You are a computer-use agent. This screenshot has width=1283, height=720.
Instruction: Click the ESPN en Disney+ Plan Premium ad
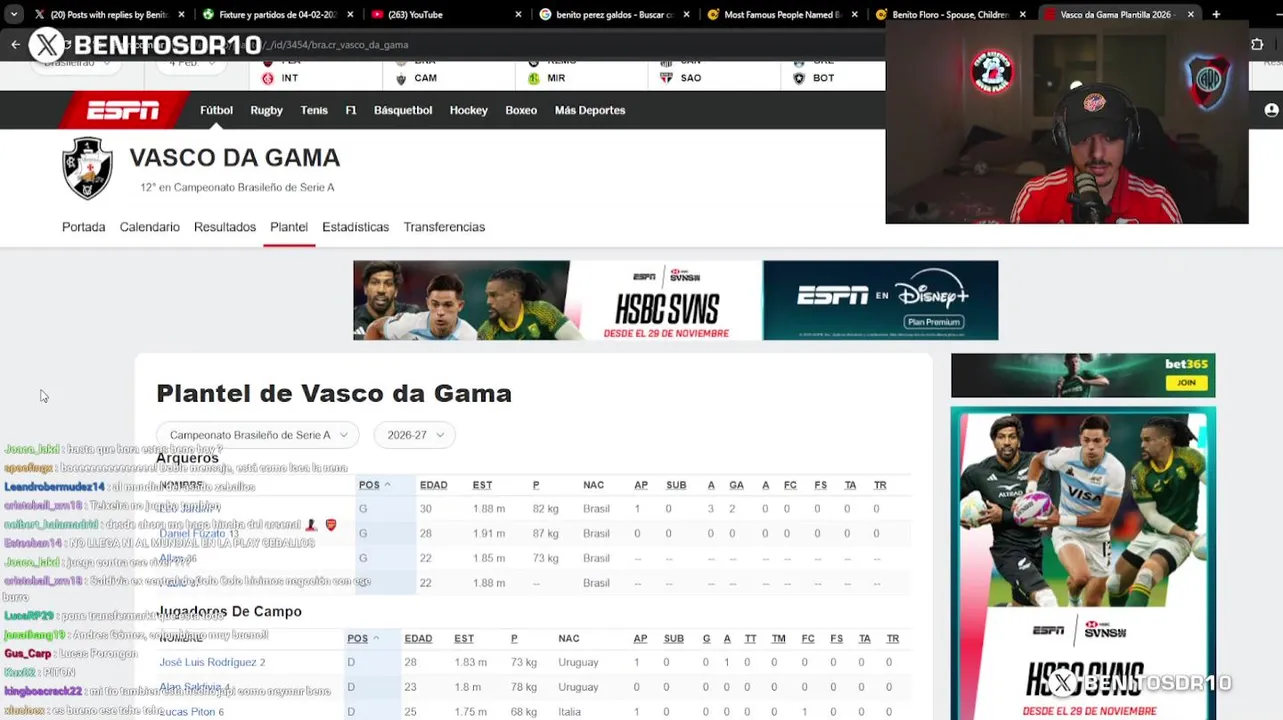tap(880, 300)
